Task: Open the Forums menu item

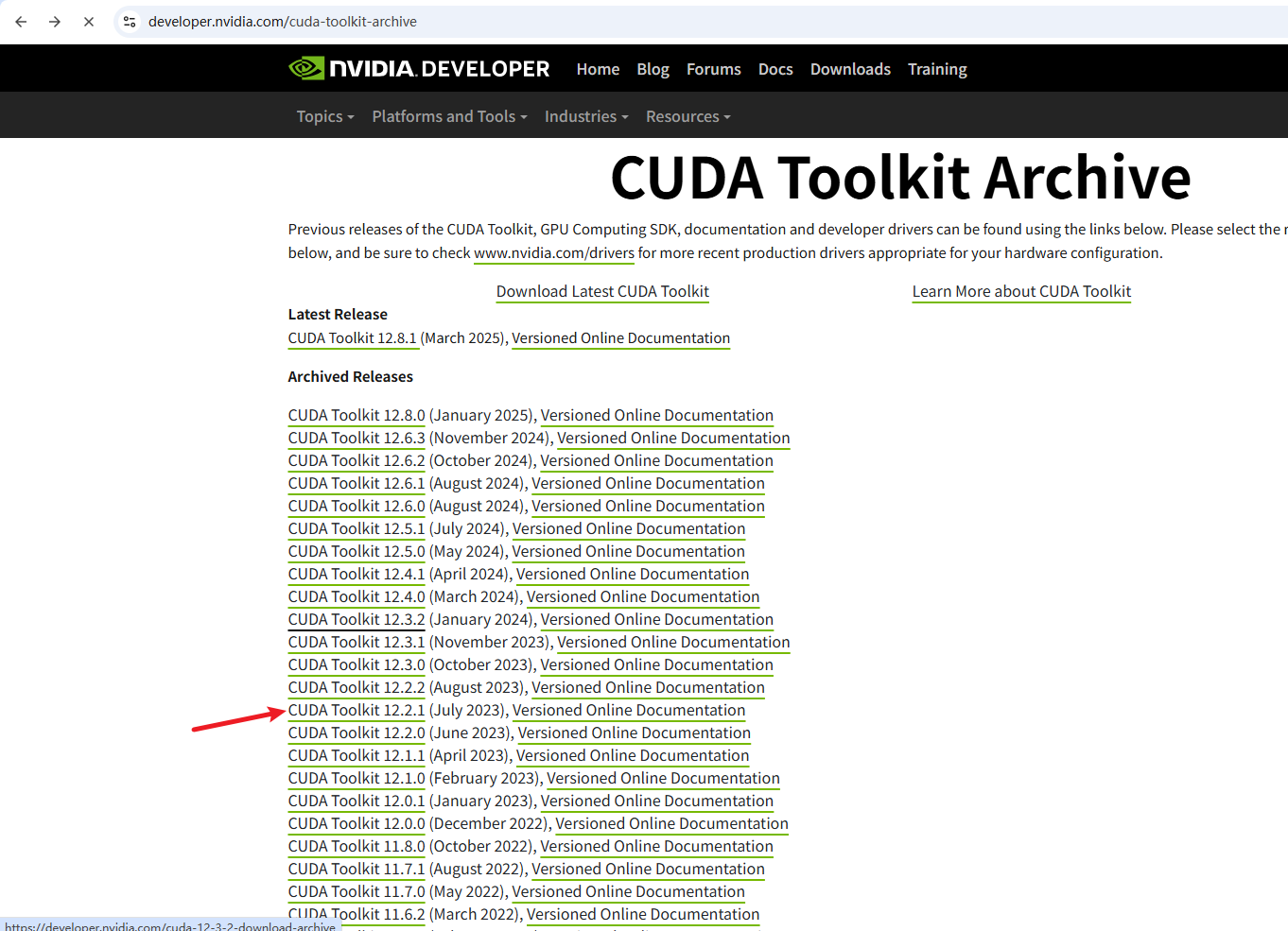Action: [x=713, y=69]
